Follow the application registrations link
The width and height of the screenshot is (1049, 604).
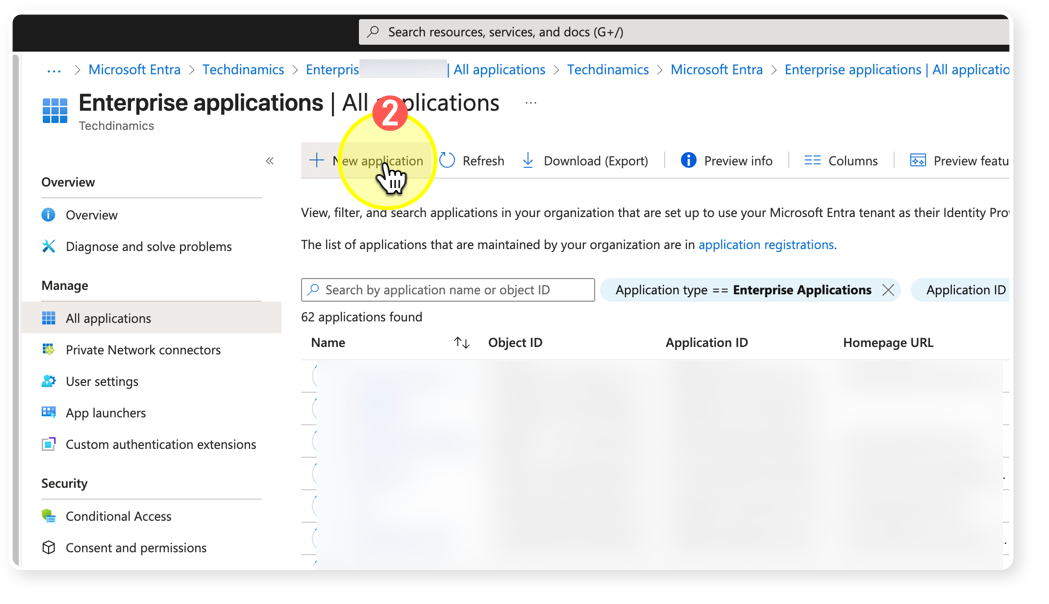[766, 245]
